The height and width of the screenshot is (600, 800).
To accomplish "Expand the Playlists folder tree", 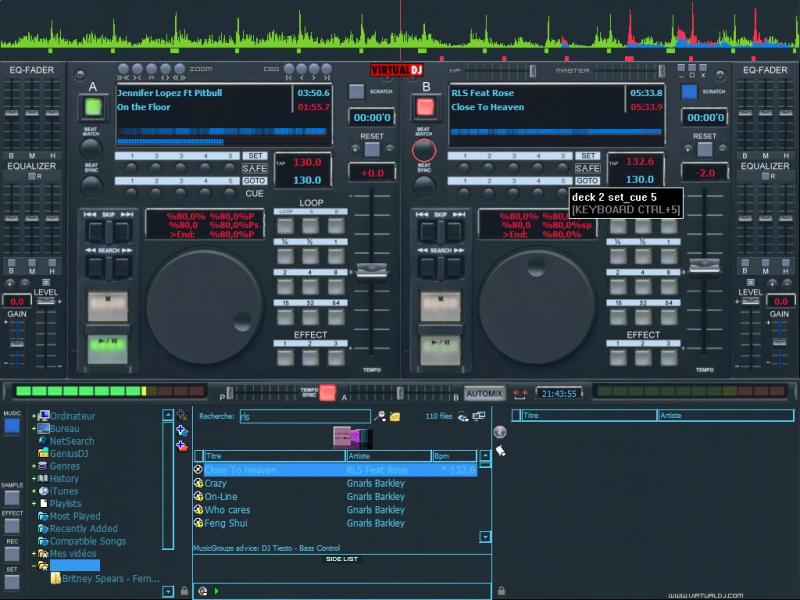I will (34, 504).
